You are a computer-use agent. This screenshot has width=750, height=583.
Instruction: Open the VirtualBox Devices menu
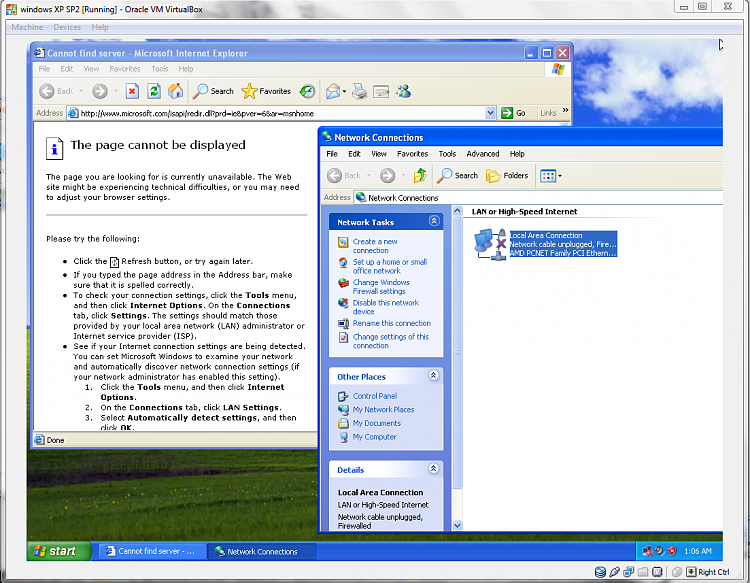point(67,27)
